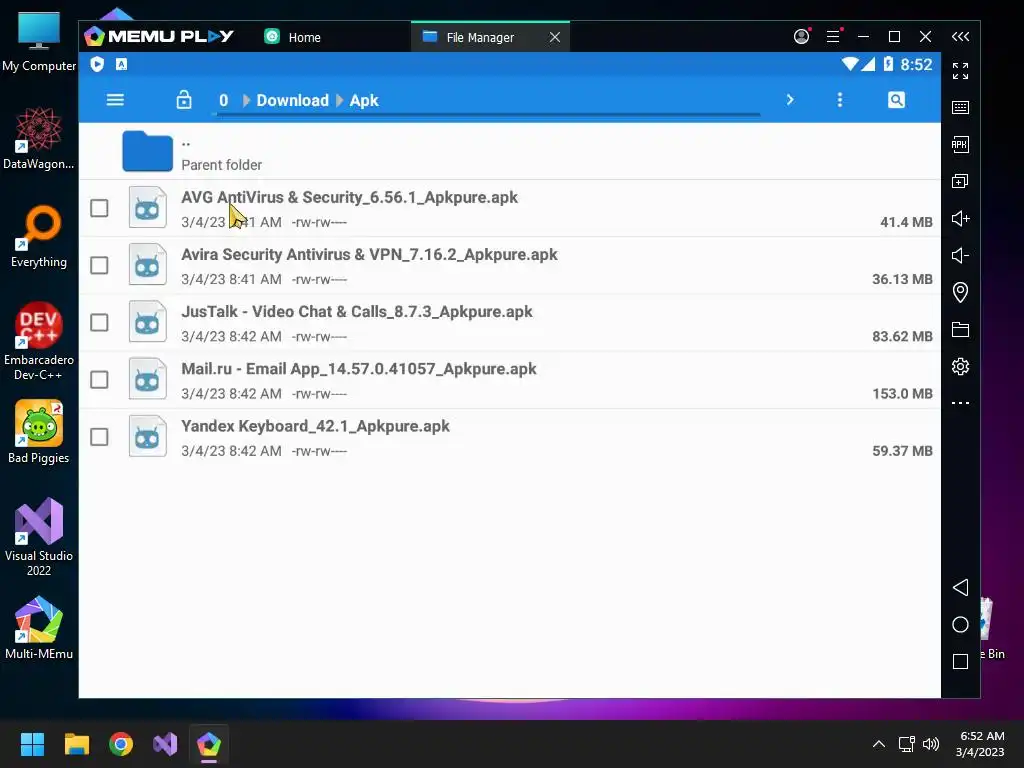The width and height of the screenshot is (1024, 768).
Task: Expand path bar with right chevron
Action: point(790,100)
